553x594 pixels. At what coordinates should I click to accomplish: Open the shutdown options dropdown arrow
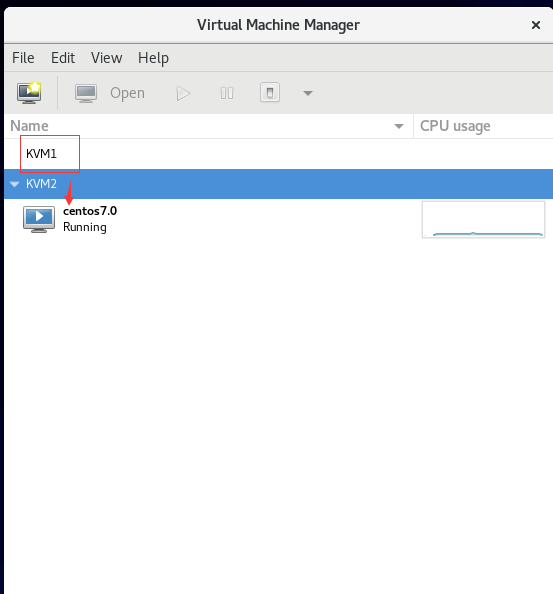click(308, 93)
